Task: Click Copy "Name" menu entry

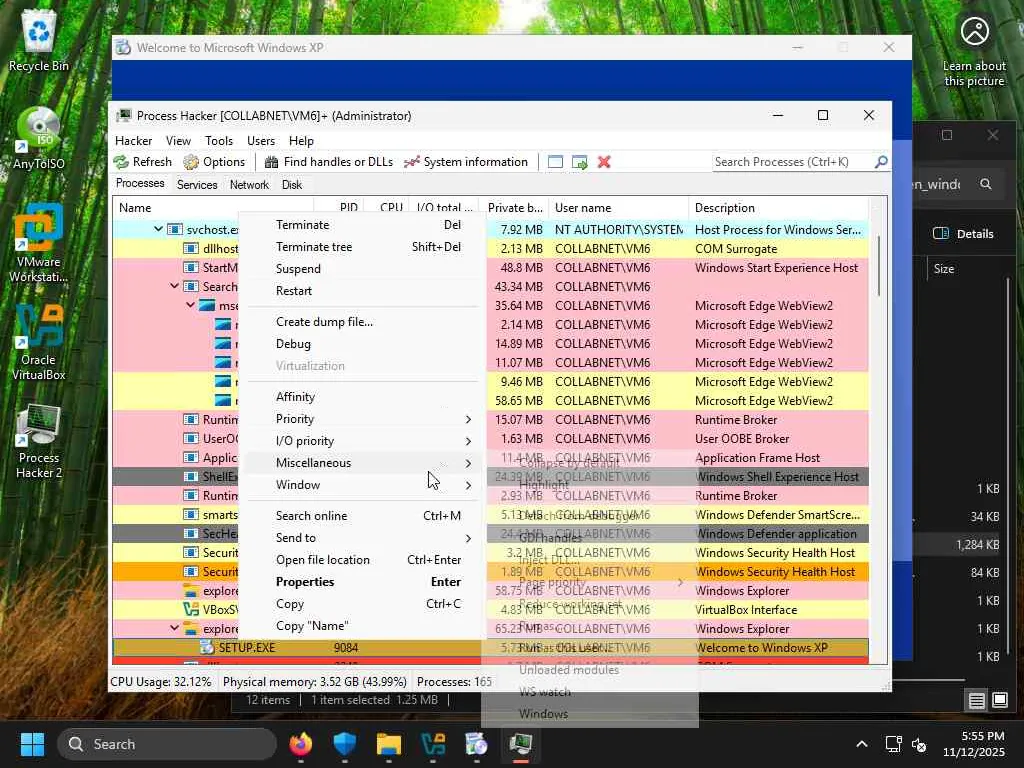Action: 361,626
